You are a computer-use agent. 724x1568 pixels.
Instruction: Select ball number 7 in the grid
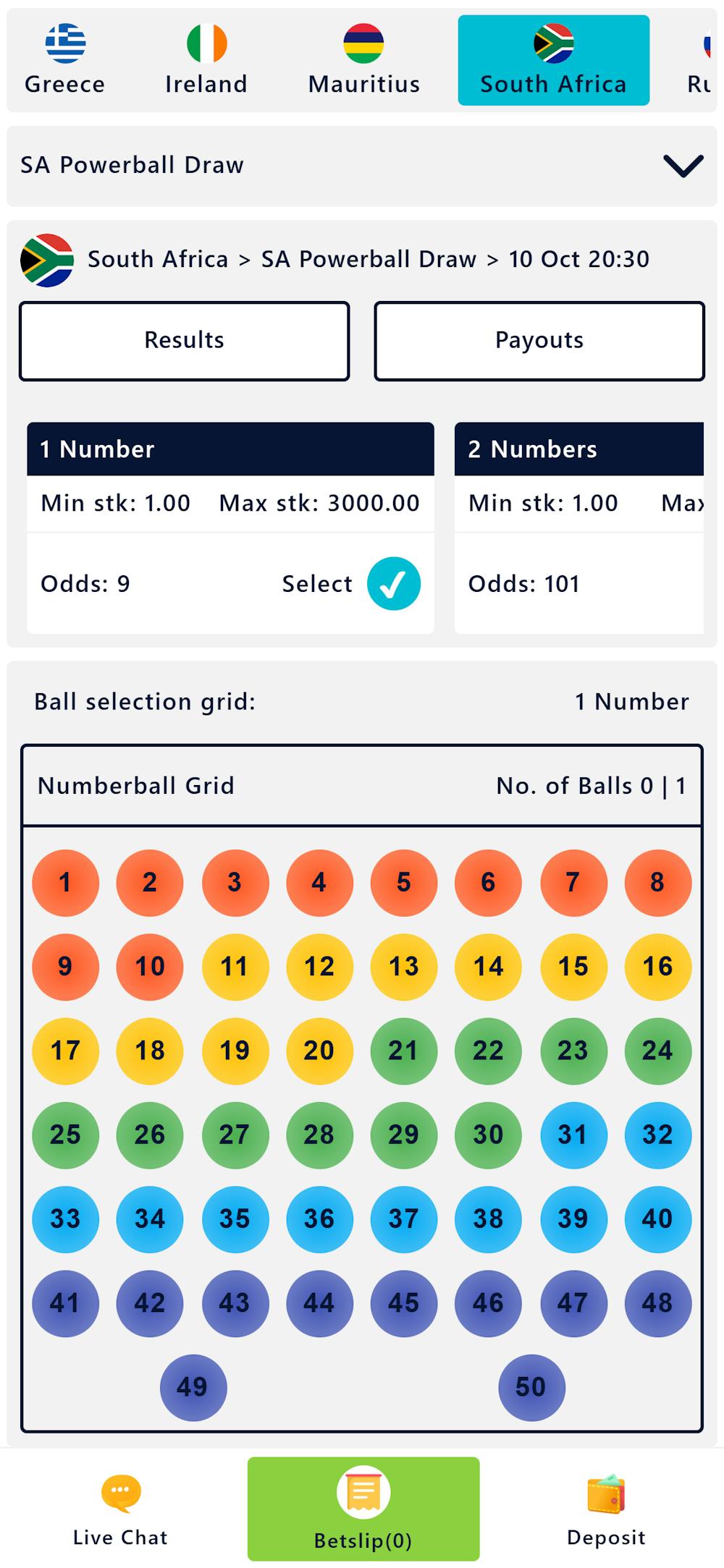573,882
